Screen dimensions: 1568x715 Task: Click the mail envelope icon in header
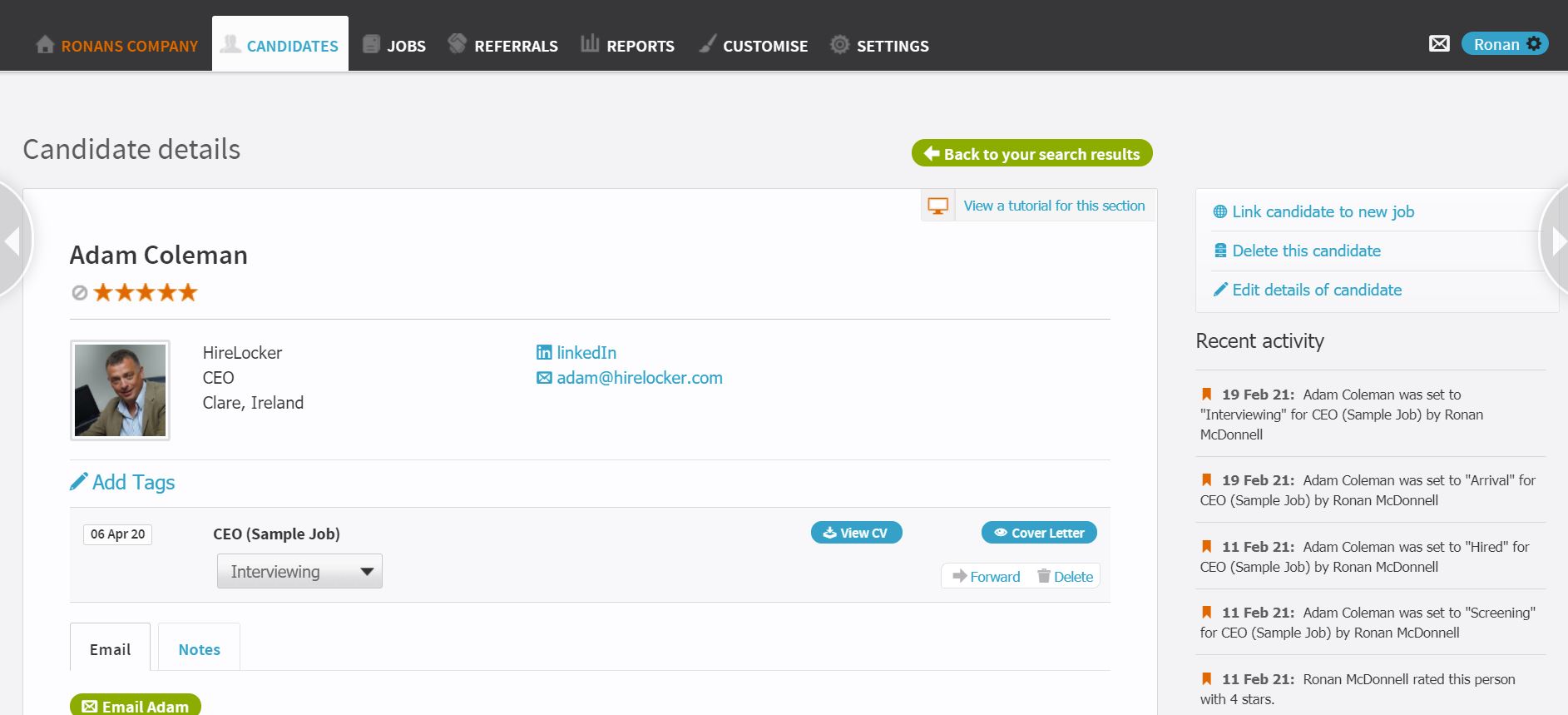click(x=1439, y=44)
